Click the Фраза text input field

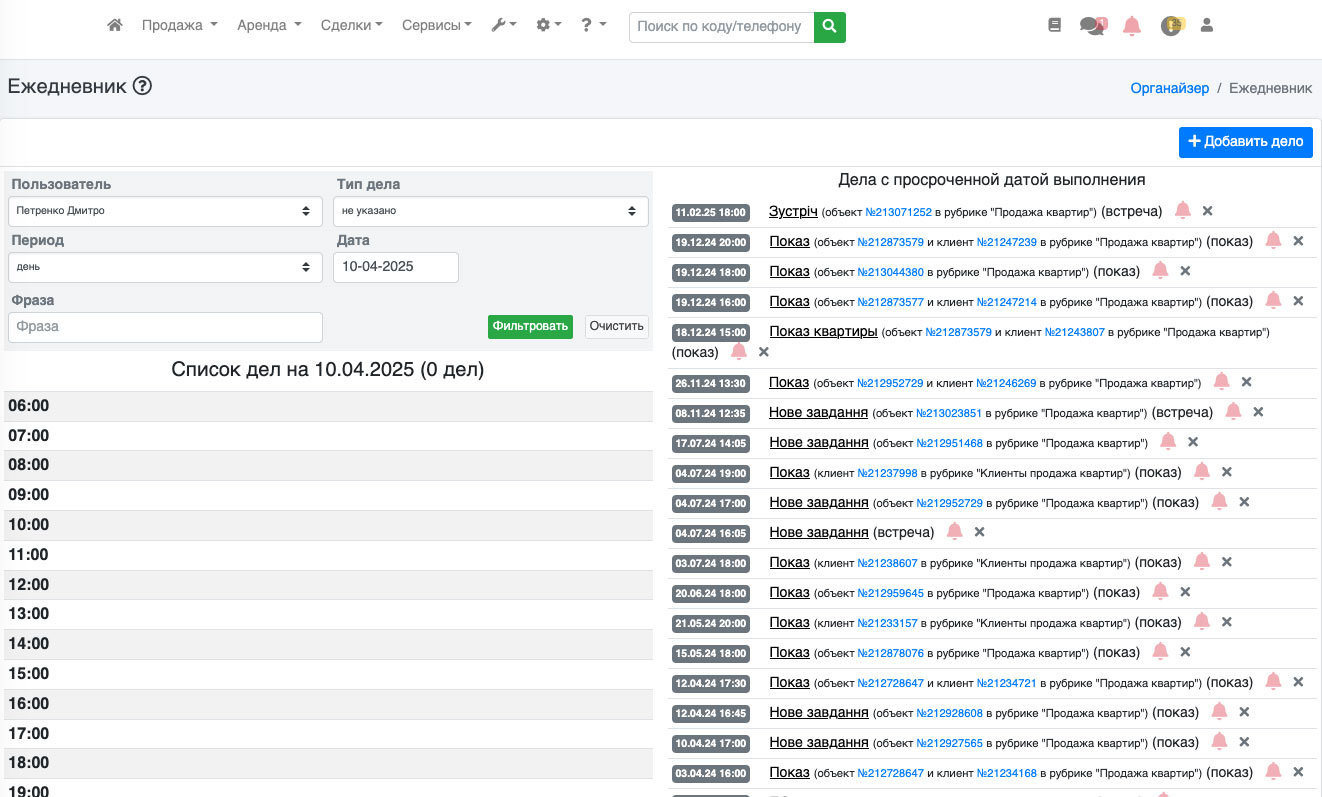pos(165,327)
